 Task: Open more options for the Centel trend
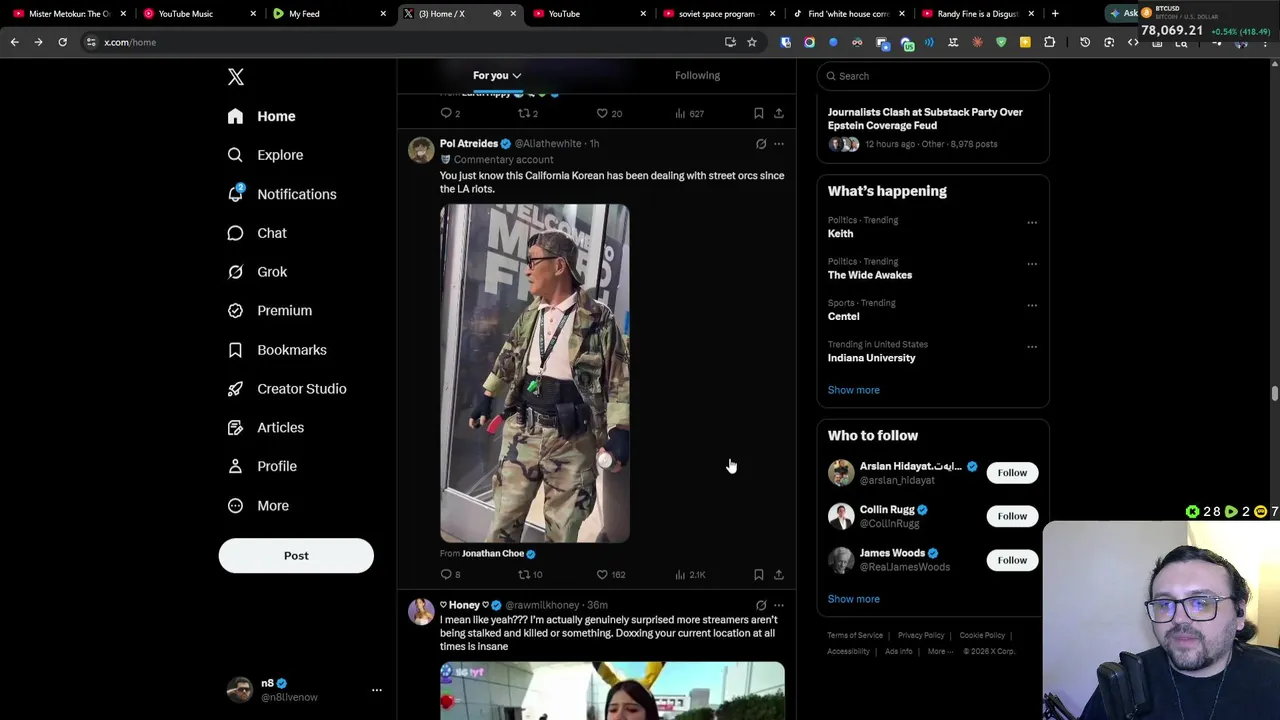pyautogui.click(x=1032, y=306)
